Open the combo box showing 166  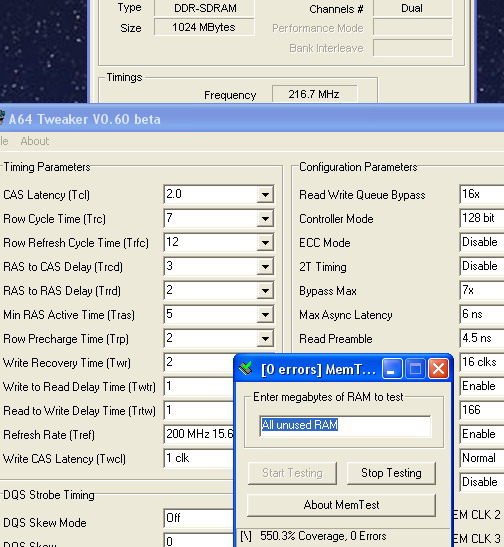pos(482,410)
